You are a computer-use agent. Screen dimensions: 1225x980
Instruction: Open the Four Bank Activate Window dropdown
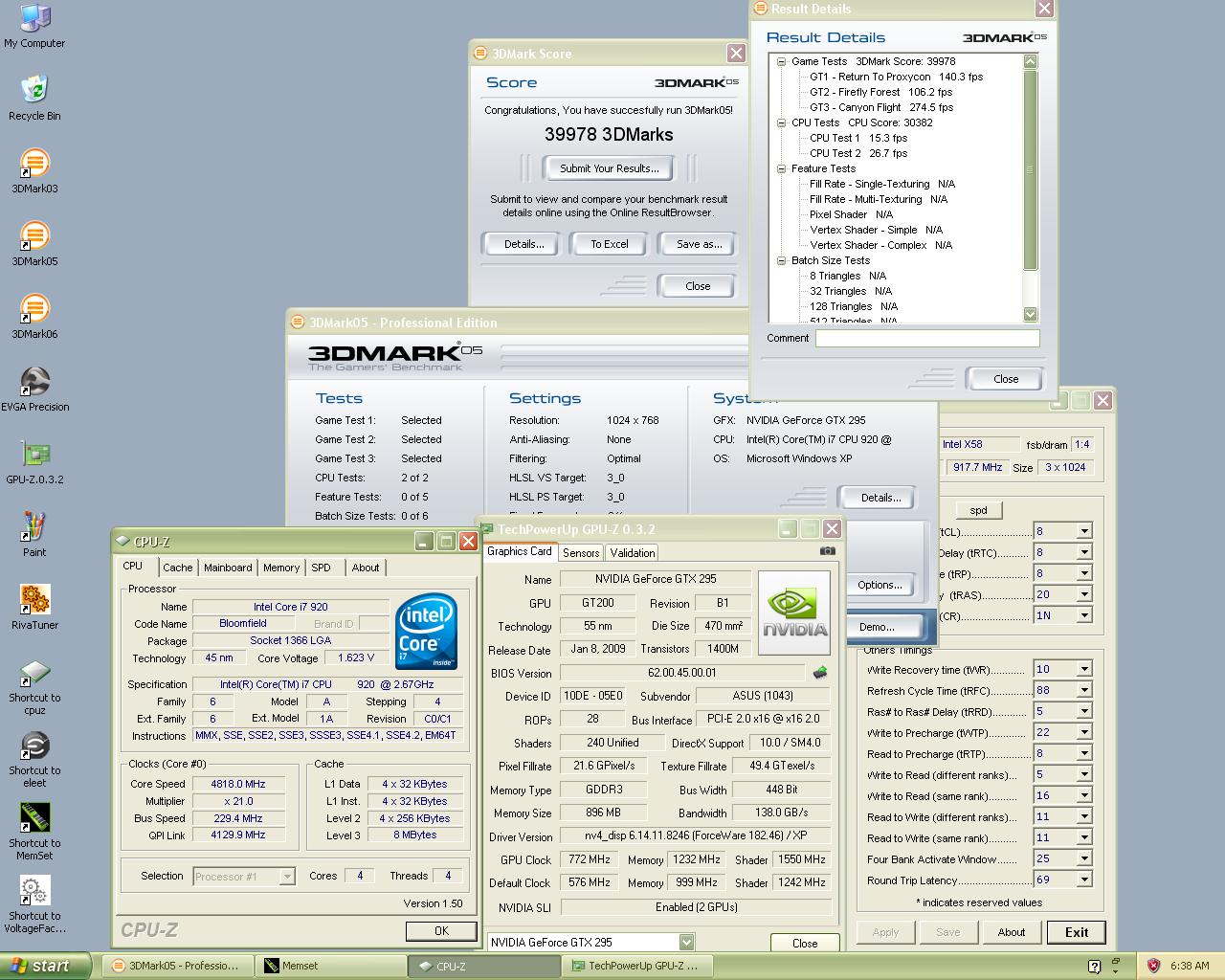(x=1084, y=859)
